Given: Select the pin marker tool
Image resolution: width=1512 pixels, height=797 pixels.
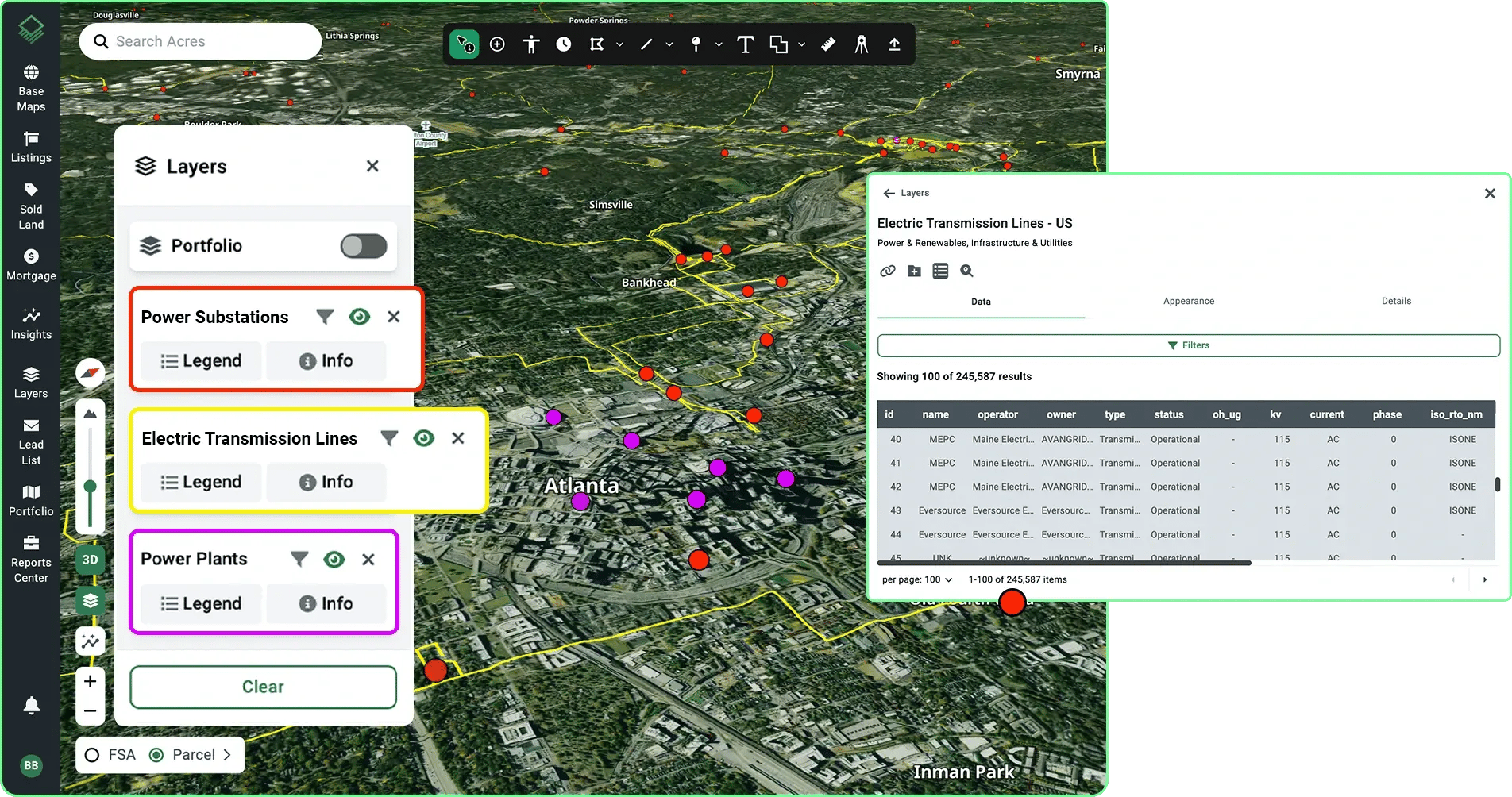Looking at the screenshot, I should click(x=696, y=44).
